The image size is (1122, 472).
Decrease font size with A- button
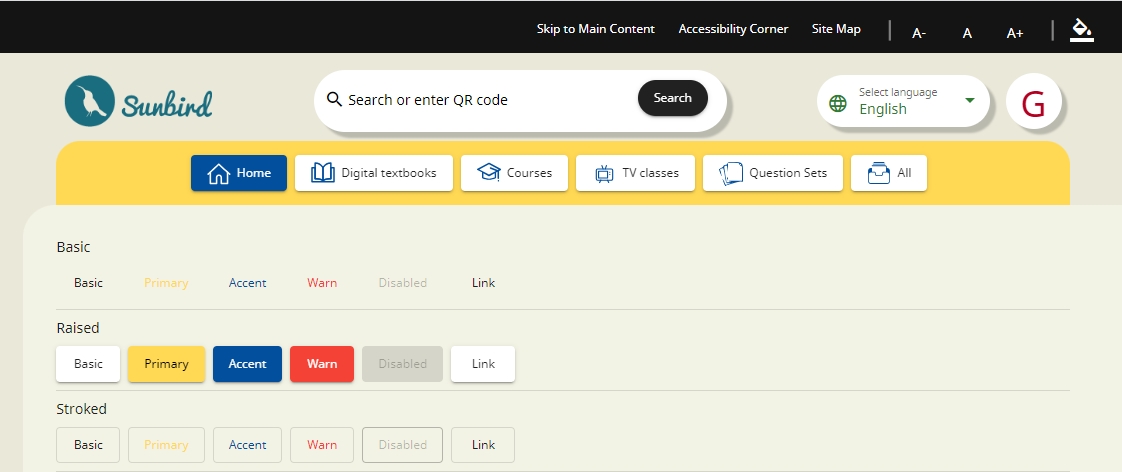[x=919, y=33]
